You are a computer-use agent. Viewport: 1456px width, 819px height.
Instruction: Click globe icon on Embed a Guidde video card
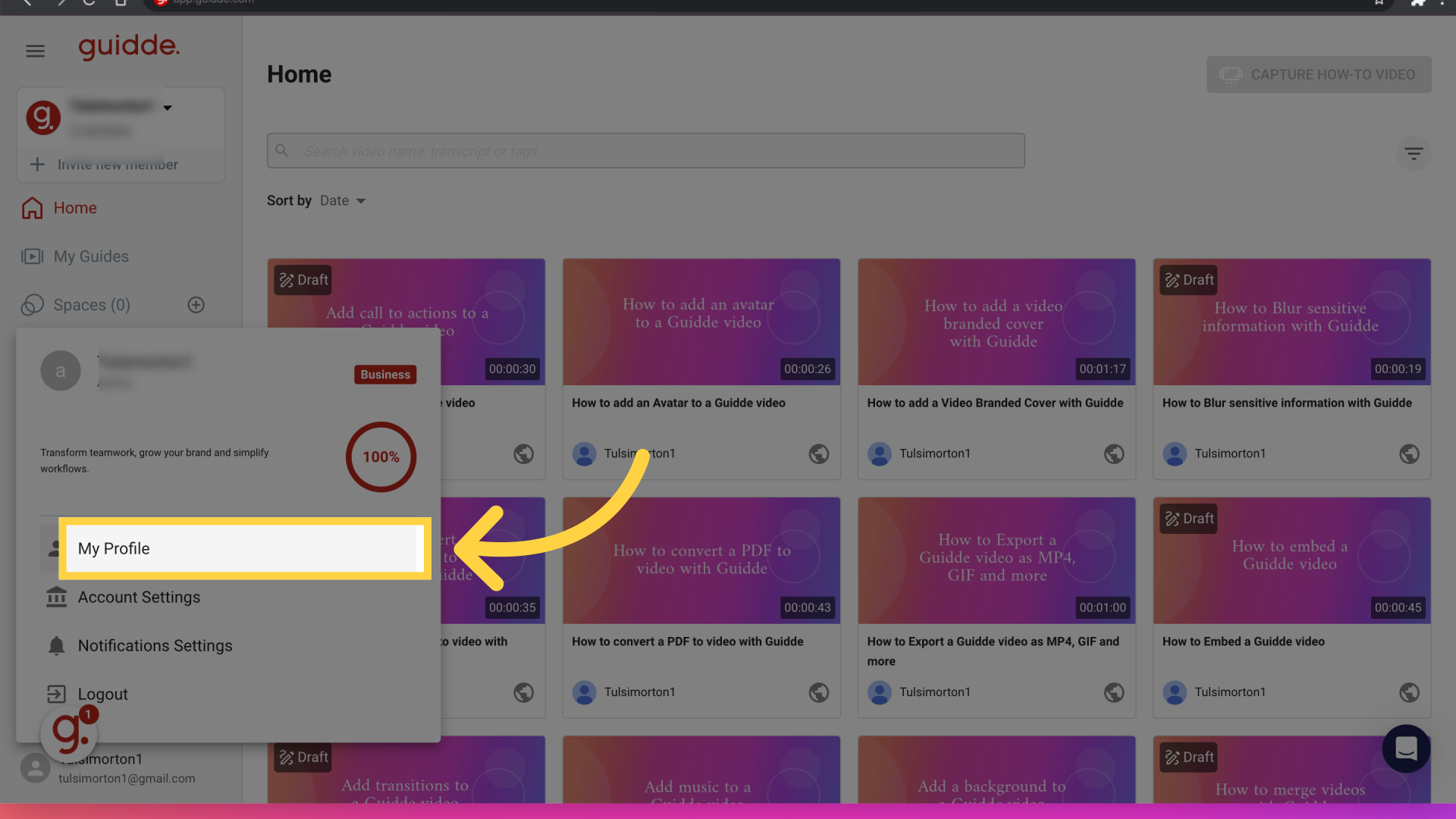point(1409,692)
